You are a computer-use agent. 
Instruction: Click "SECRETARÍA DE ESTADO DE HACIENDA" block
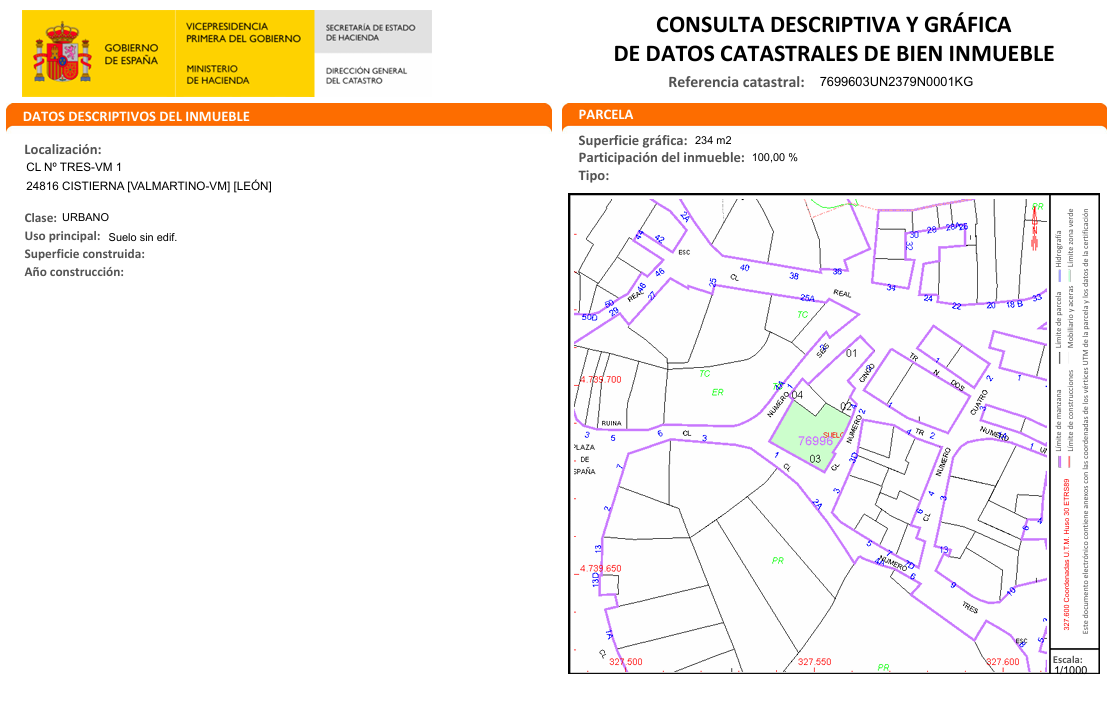[x=371, y=32]
